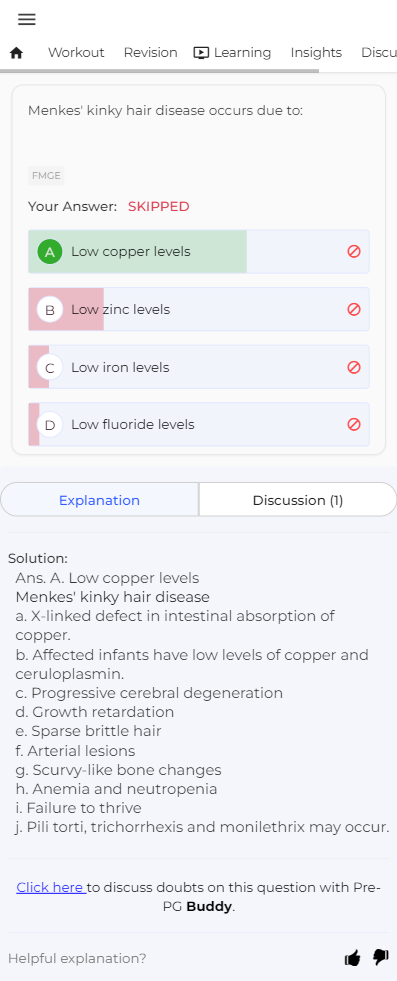Strike out Low fluoride levels option icon
Screen dimensions: 397x981
[354, 424]
